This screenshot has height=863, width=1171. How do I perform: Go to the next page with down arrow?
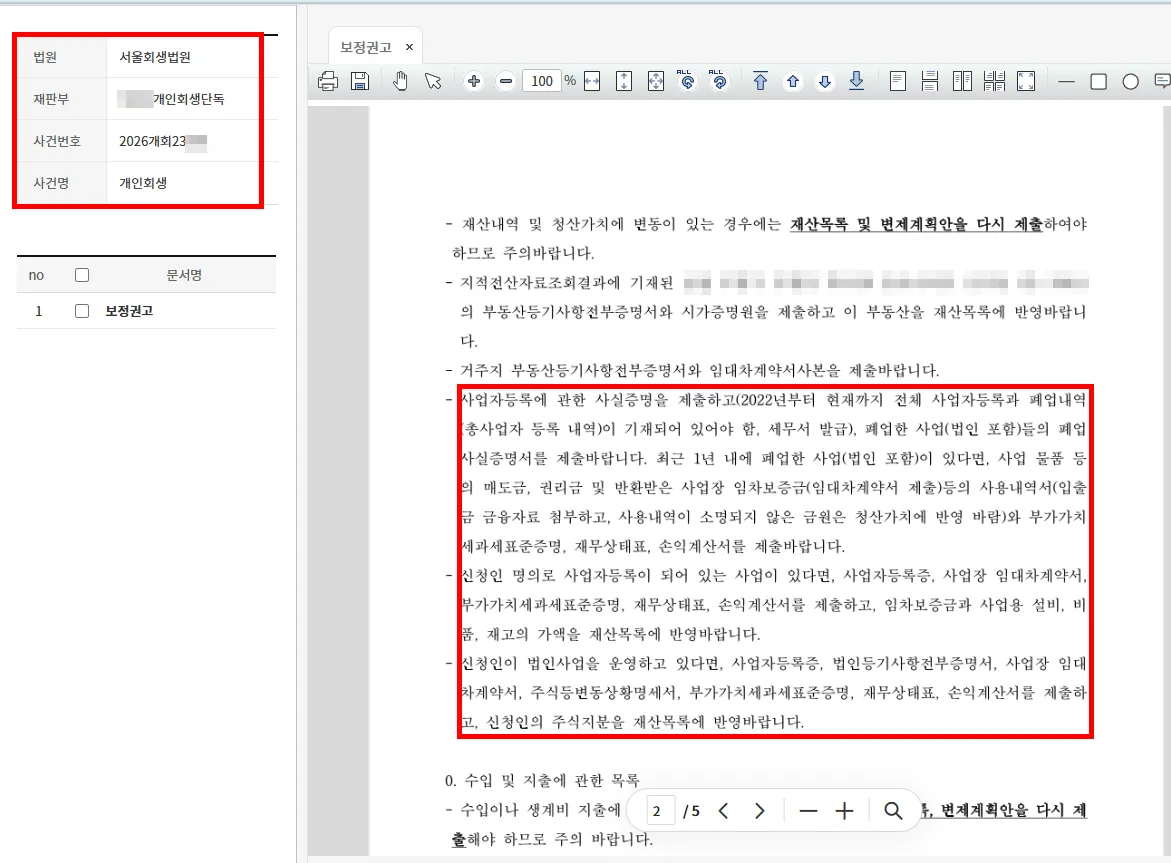[x=824, y=81]
